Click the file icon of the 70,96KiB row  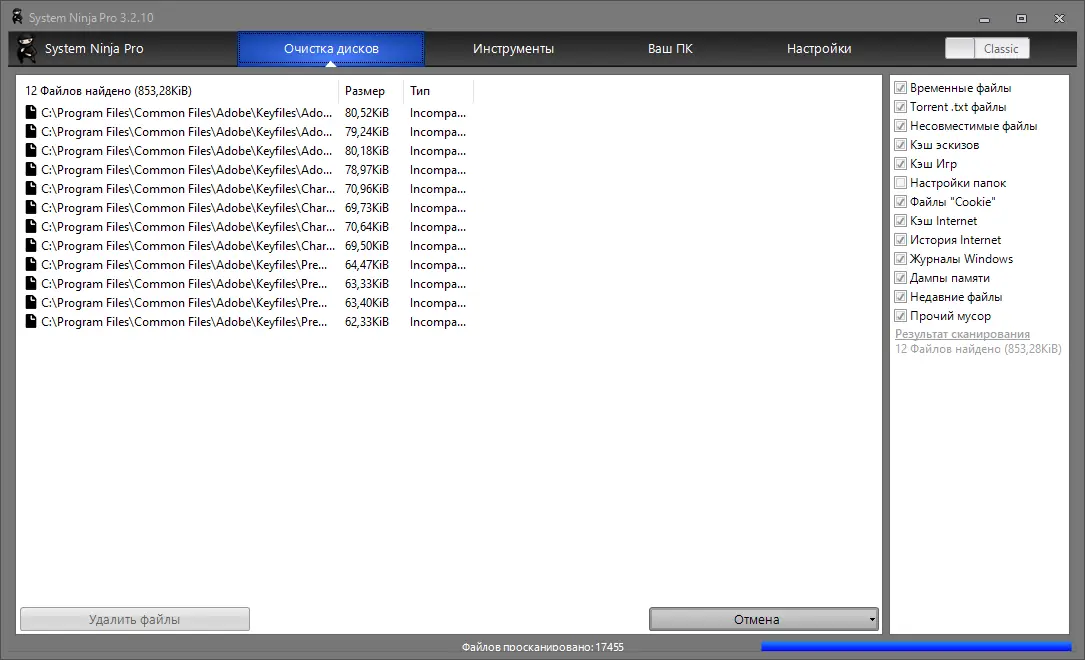(x=30, y=188)
